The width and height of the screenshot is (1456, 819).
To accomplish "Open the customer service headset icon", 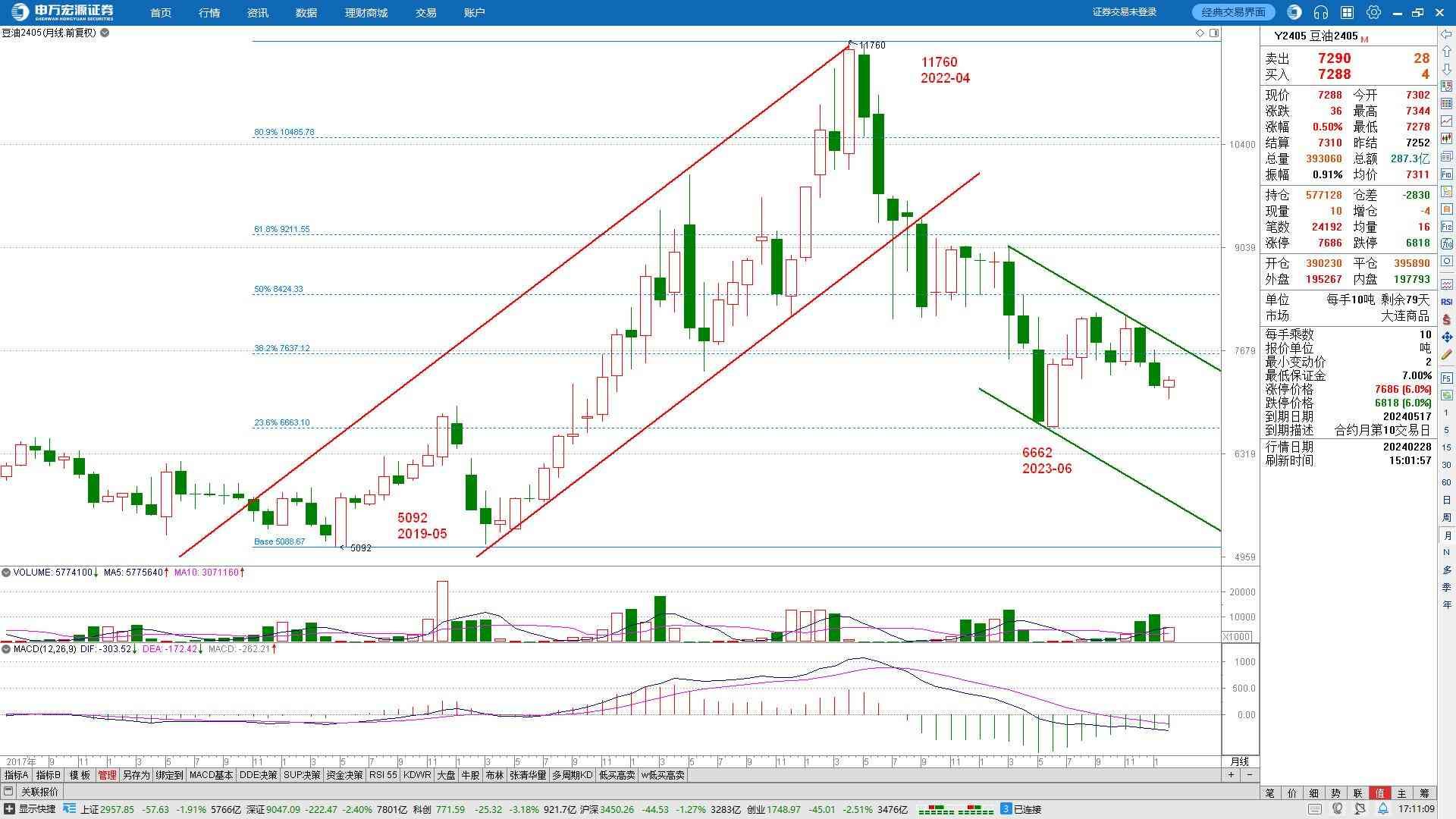I will [1321, 12].
